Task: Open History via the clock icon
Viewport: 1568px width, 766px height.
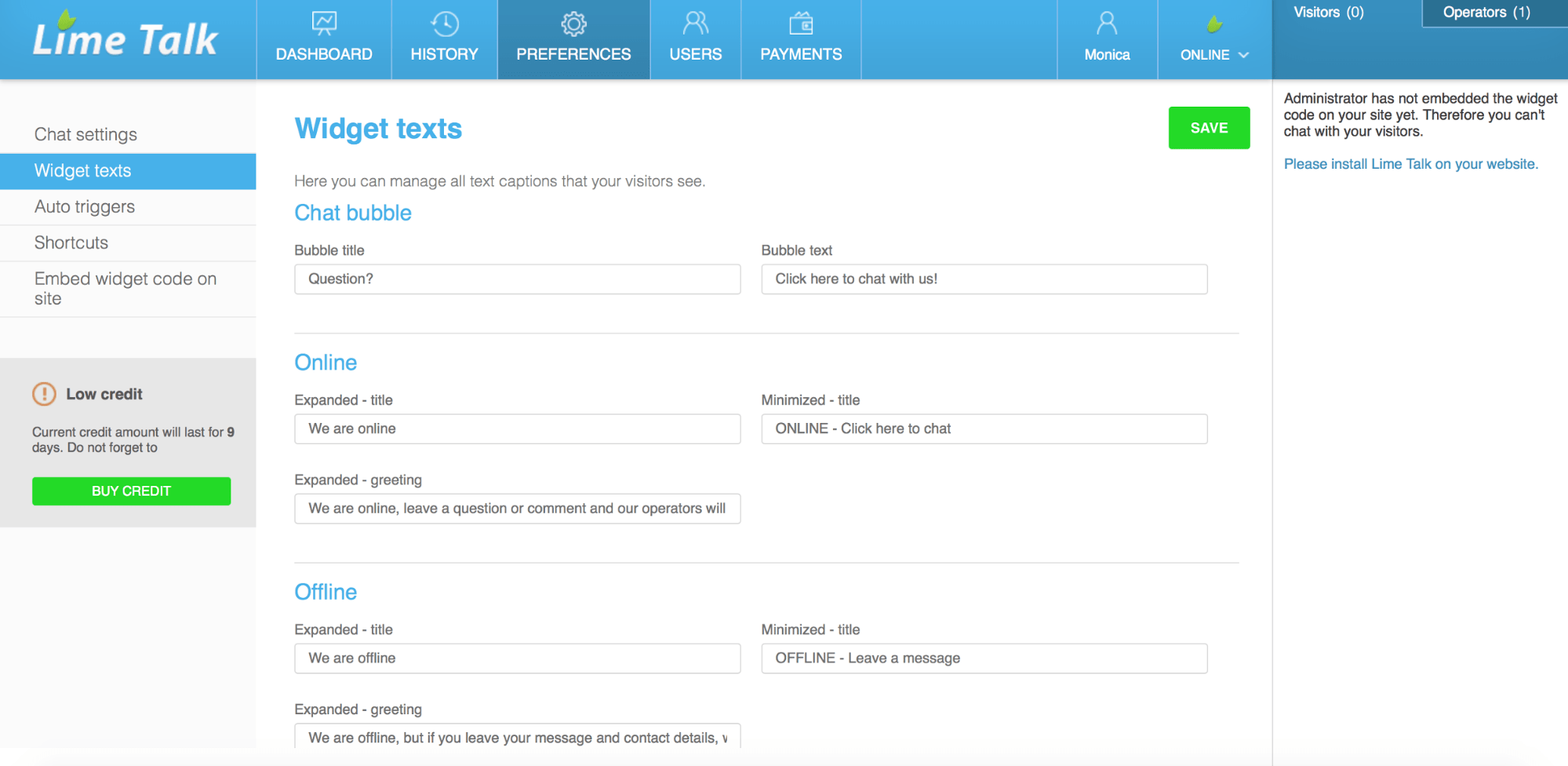Action: point(444,24)
